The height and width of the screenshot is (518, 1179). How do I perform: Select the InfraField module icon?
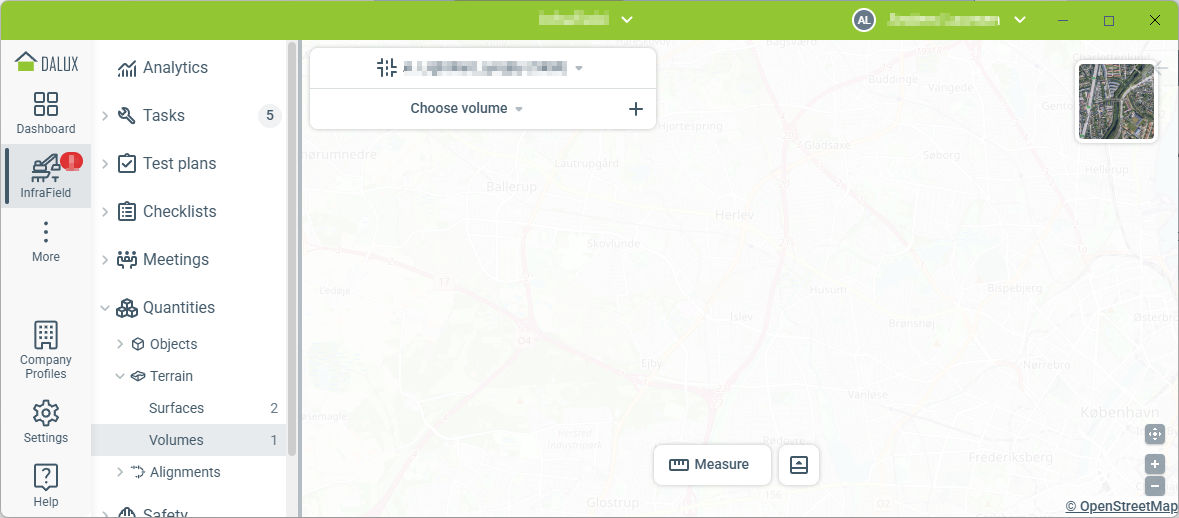[46, 176]
